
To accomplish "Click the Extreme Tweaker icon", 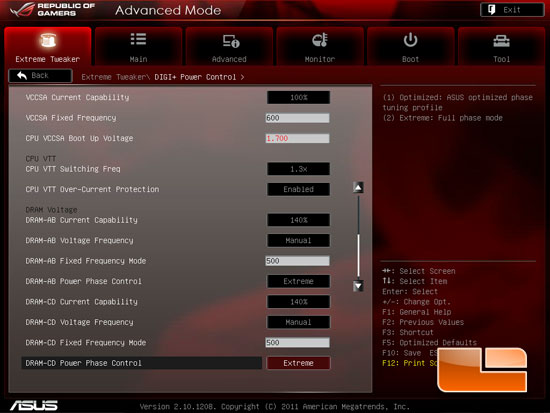I will pyautogui.click(x=48, y=40).
